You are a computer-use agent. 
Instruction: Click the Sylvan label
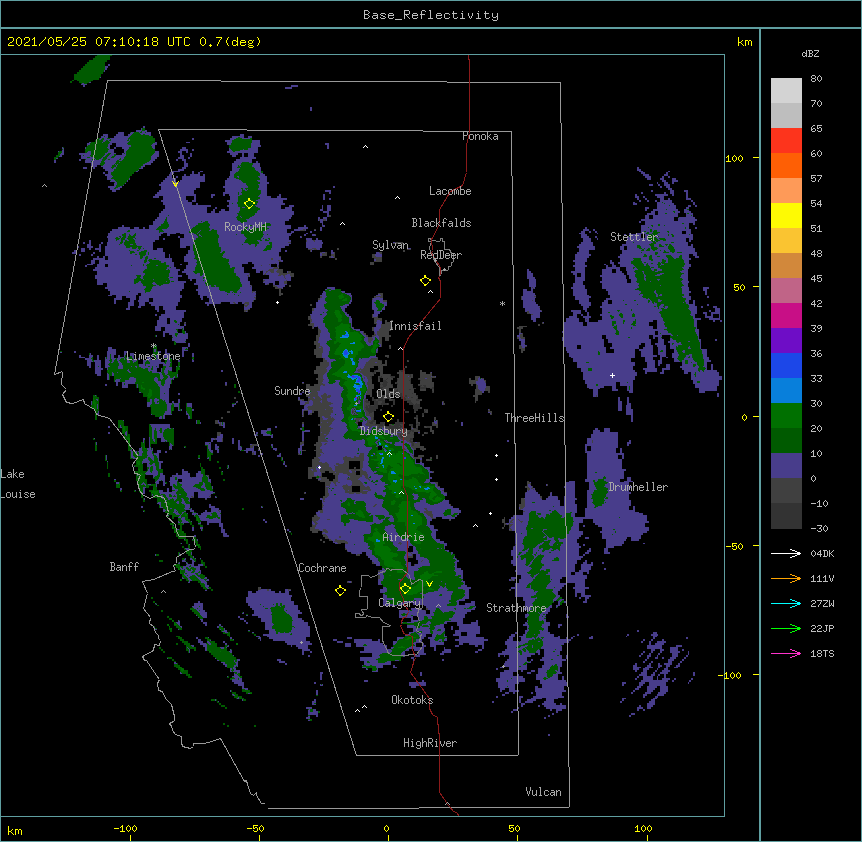click(x=390, y=245)
